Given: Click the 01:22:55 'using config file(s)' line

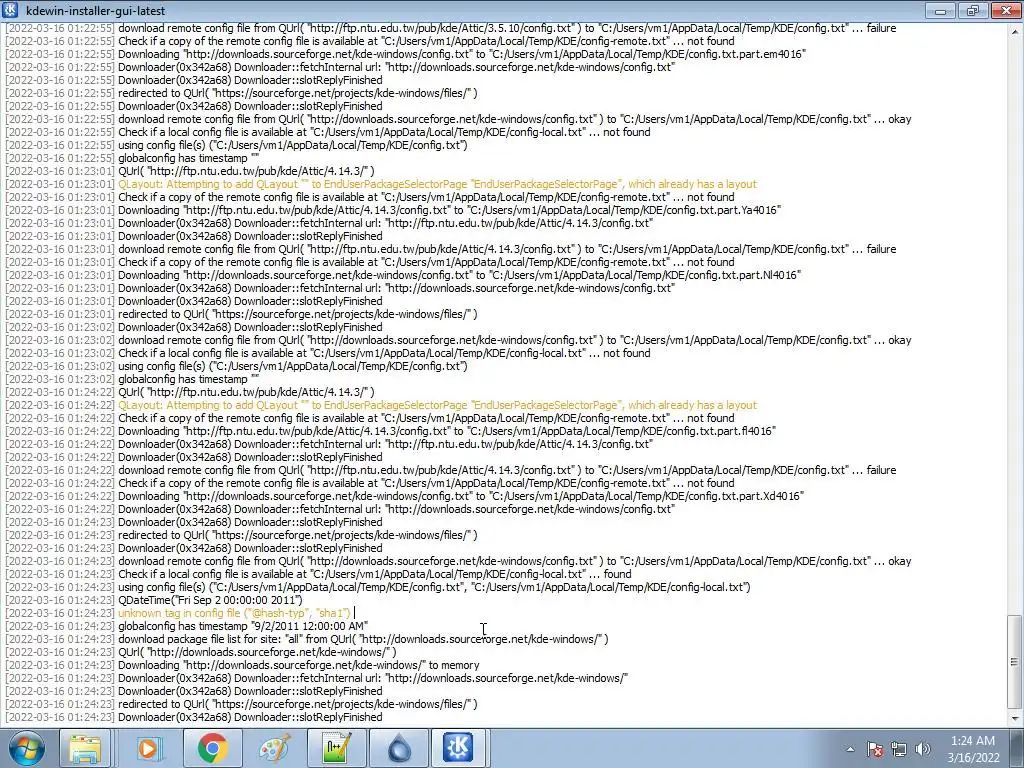Looking at the screenshot, I should coord(236,145).
